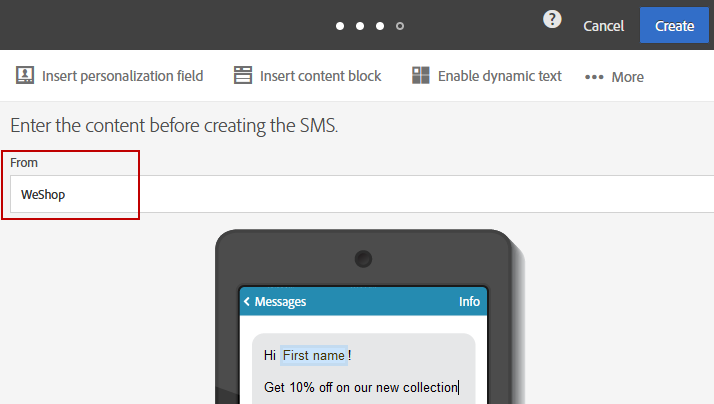Click the help question mark icon

point(552,20)
